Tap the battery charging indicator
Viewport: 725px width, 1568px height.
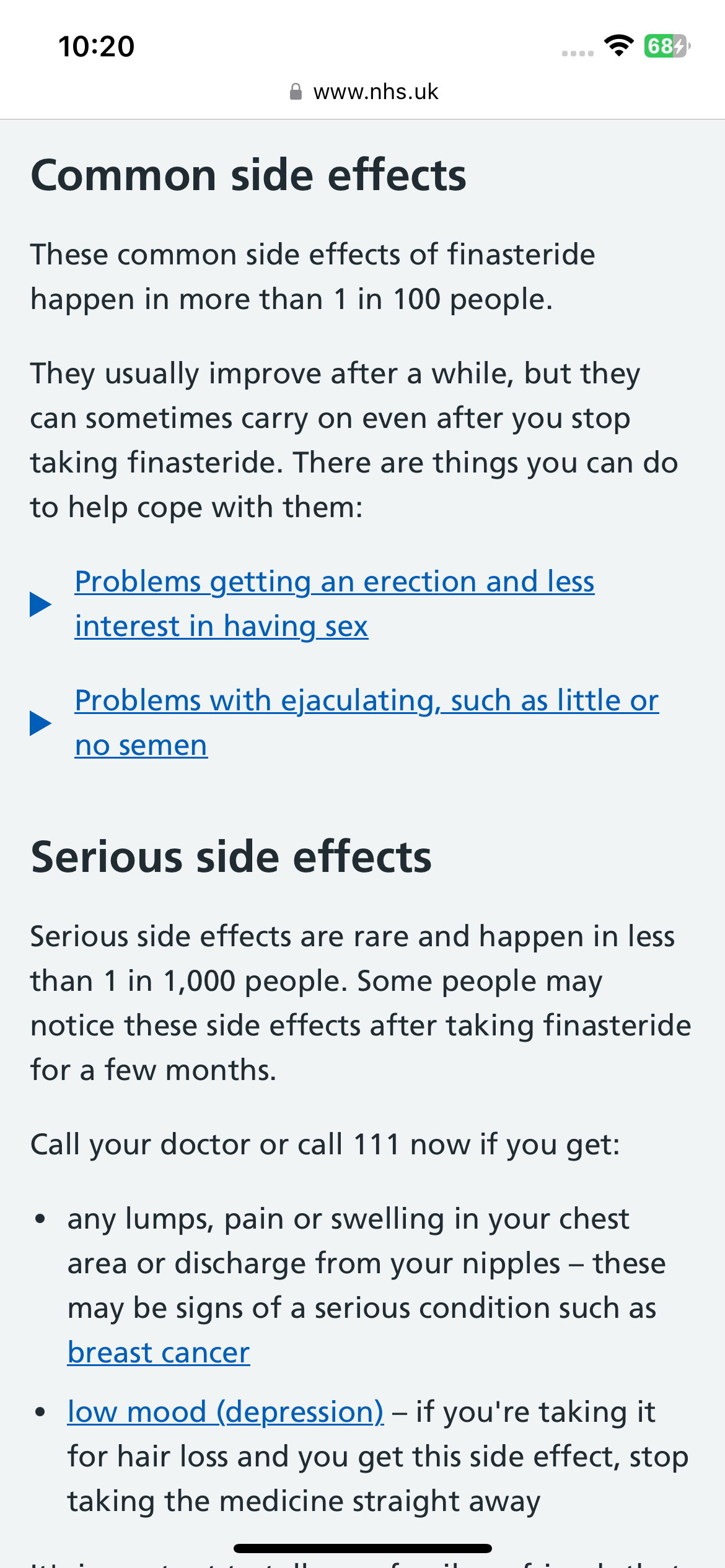[x=667, y=46]
